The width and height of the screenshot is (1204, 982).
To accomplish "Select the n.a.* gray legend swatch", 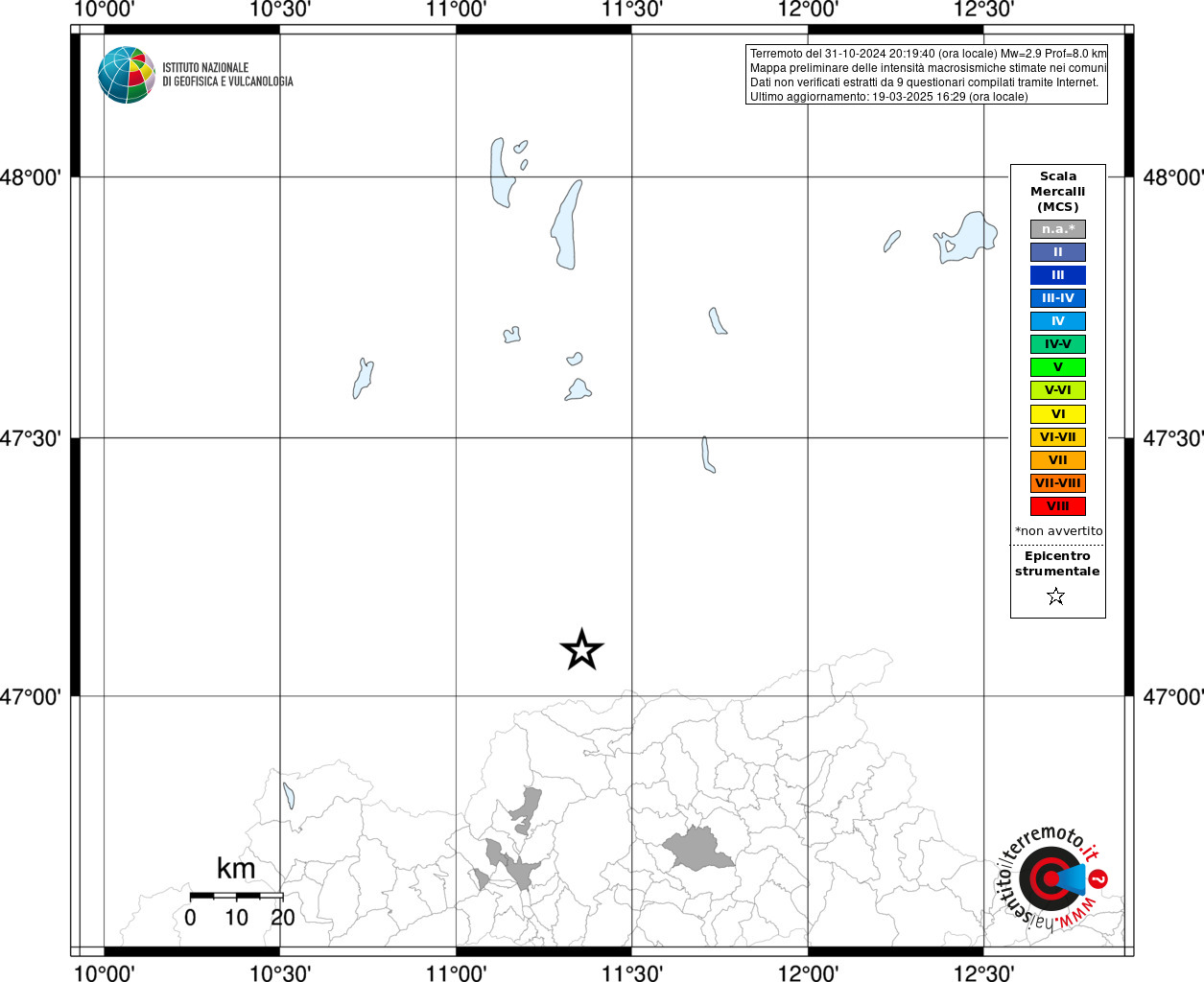I will (x=1058, y=229).
